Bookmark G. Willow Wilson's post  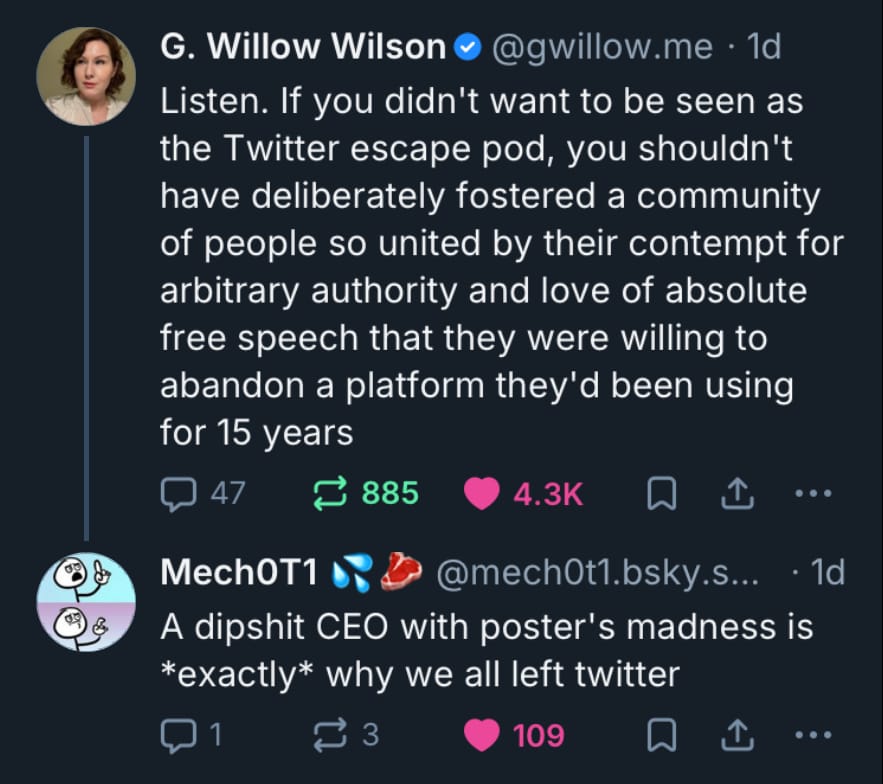tap(657, 493)
